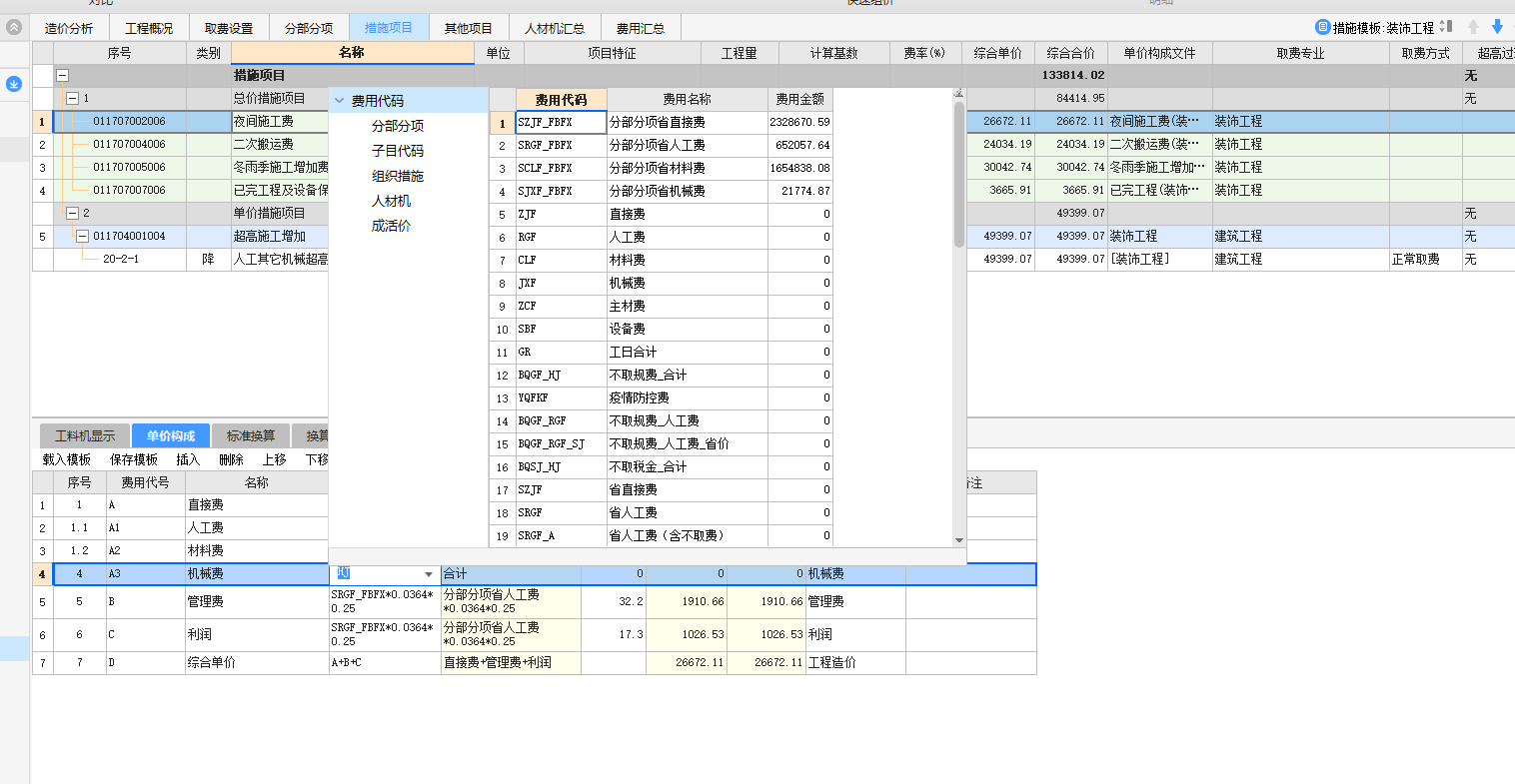Click the 删除 button
This screenshot has height=784, width=1515.
click(231, 459)
